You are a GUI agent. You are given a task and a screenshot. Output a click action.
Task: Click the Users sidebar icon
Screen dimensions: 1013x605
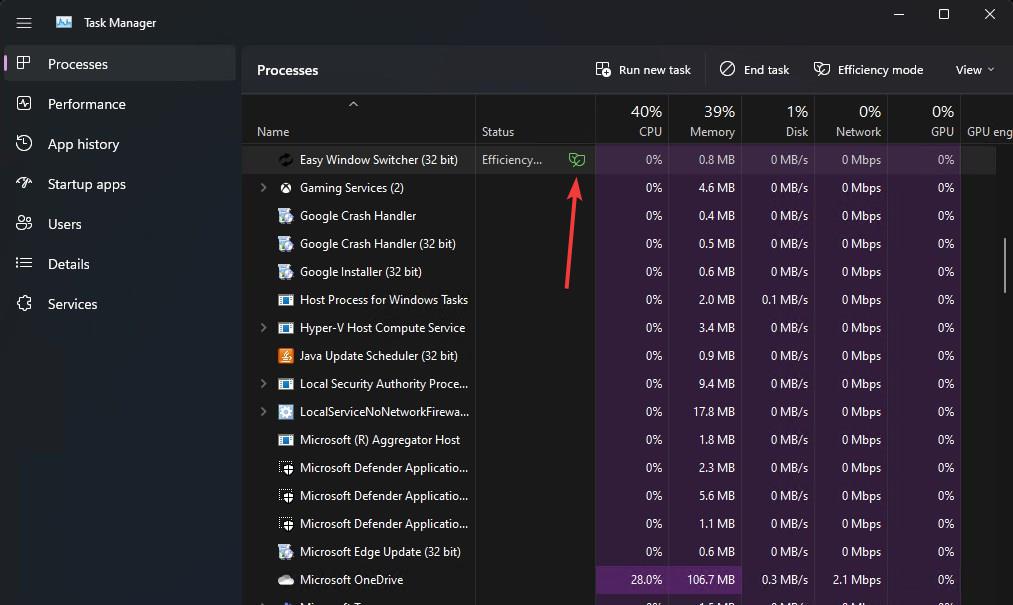(26, 224)
